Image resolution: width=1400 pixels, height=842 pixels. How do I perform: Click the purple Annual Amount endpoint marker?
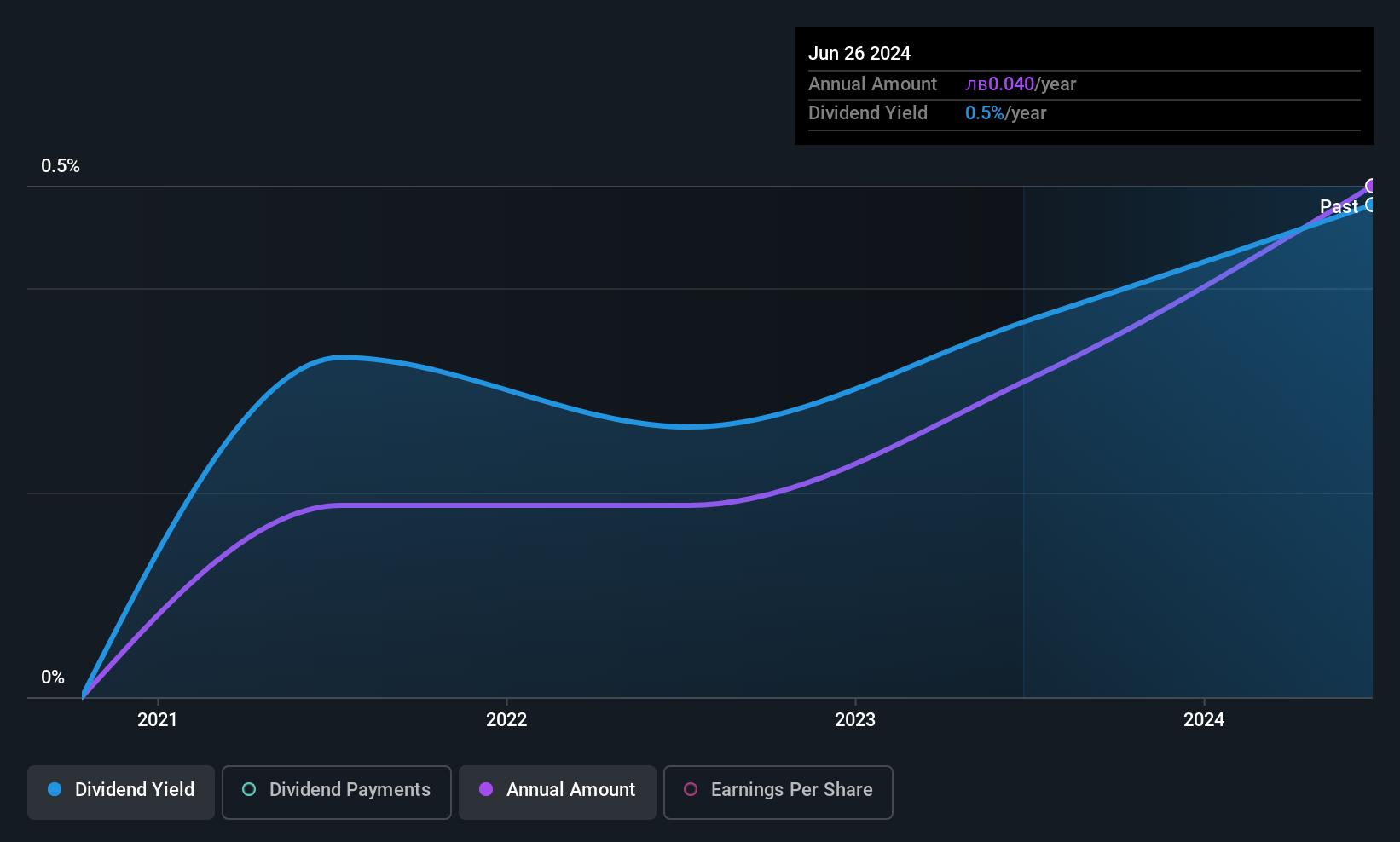1371,186
